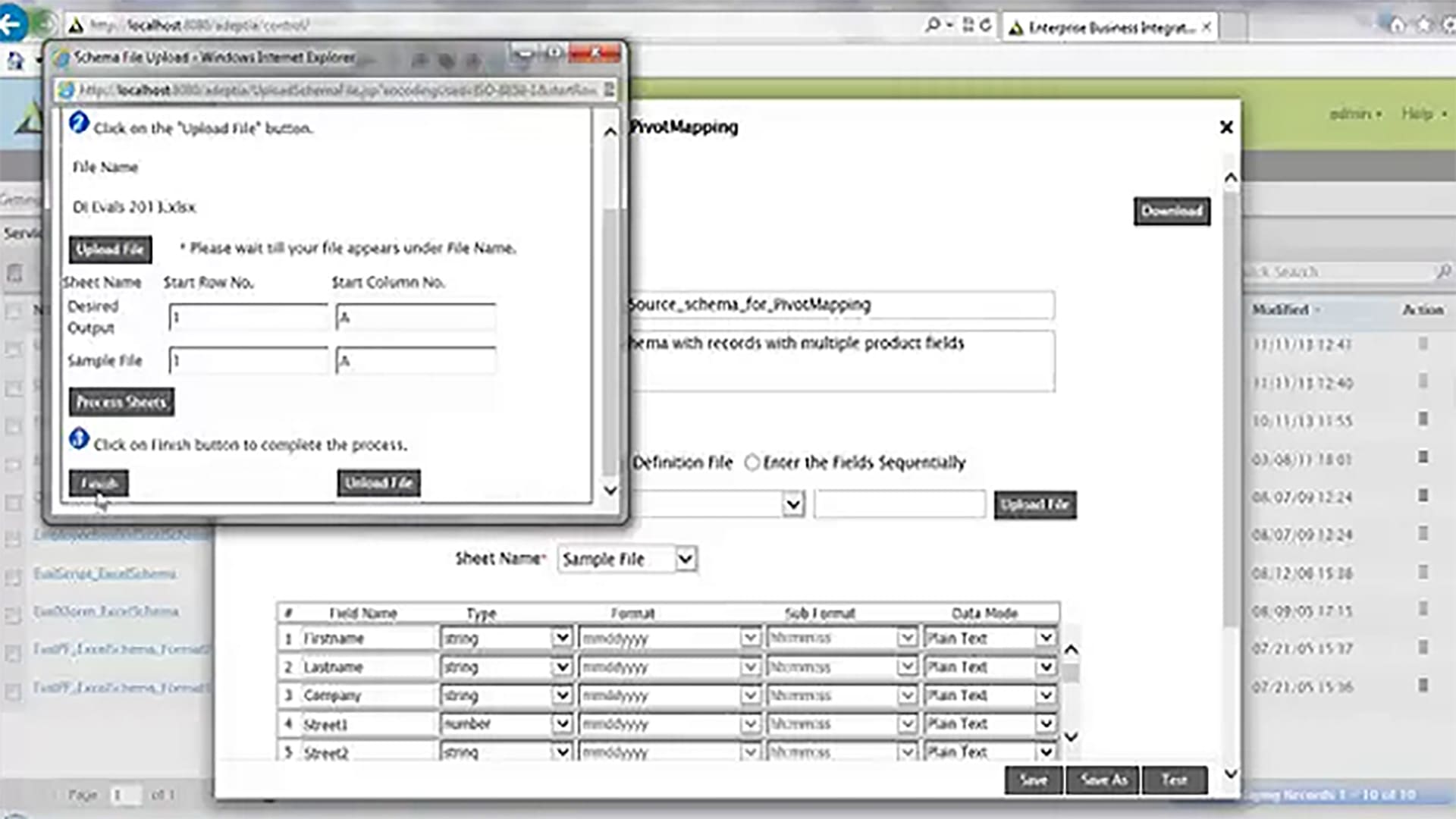Click the info icon beside Finish instruction
Screen dimensions: 1456x819
[79, 439]
